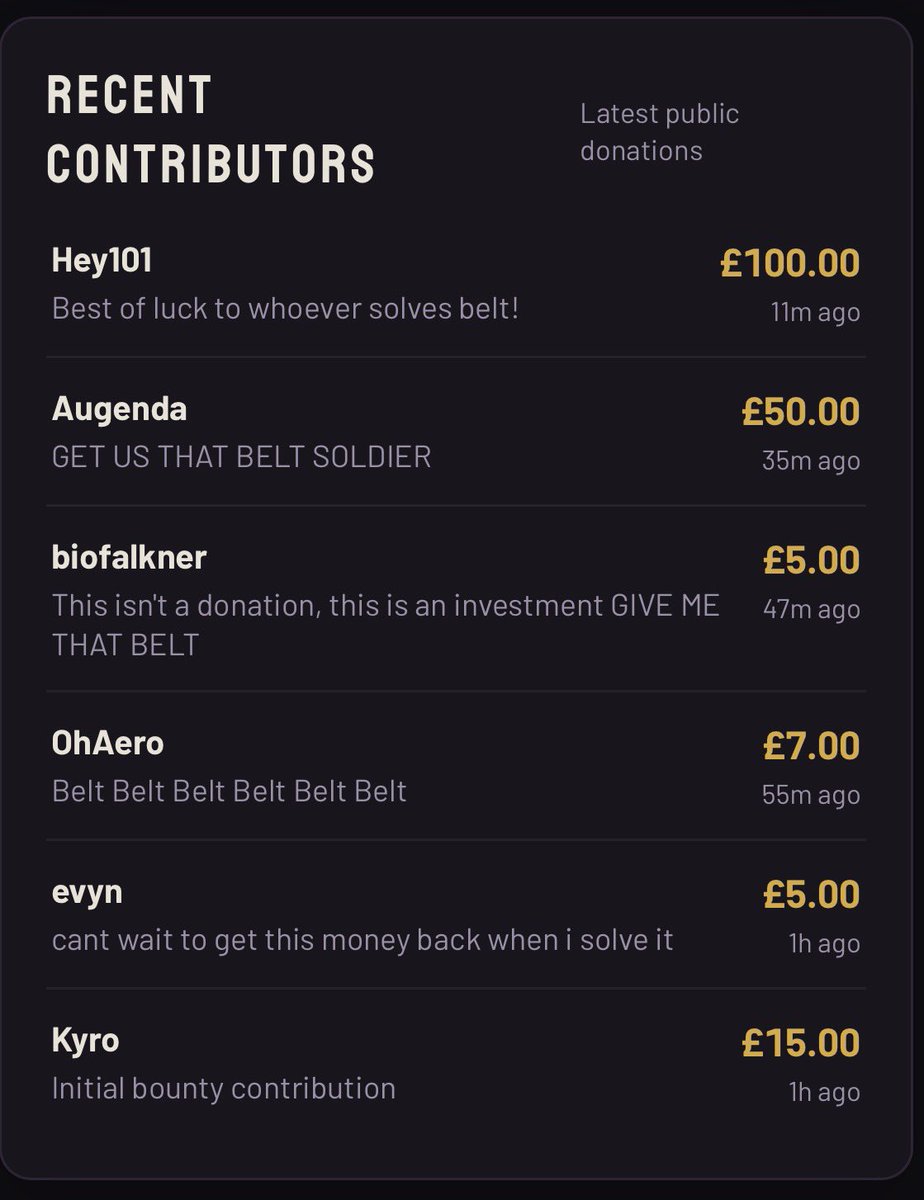Click the 'Initial bounty contribution' message
Screen dimensions: 924x1200
click(223, 1088)
